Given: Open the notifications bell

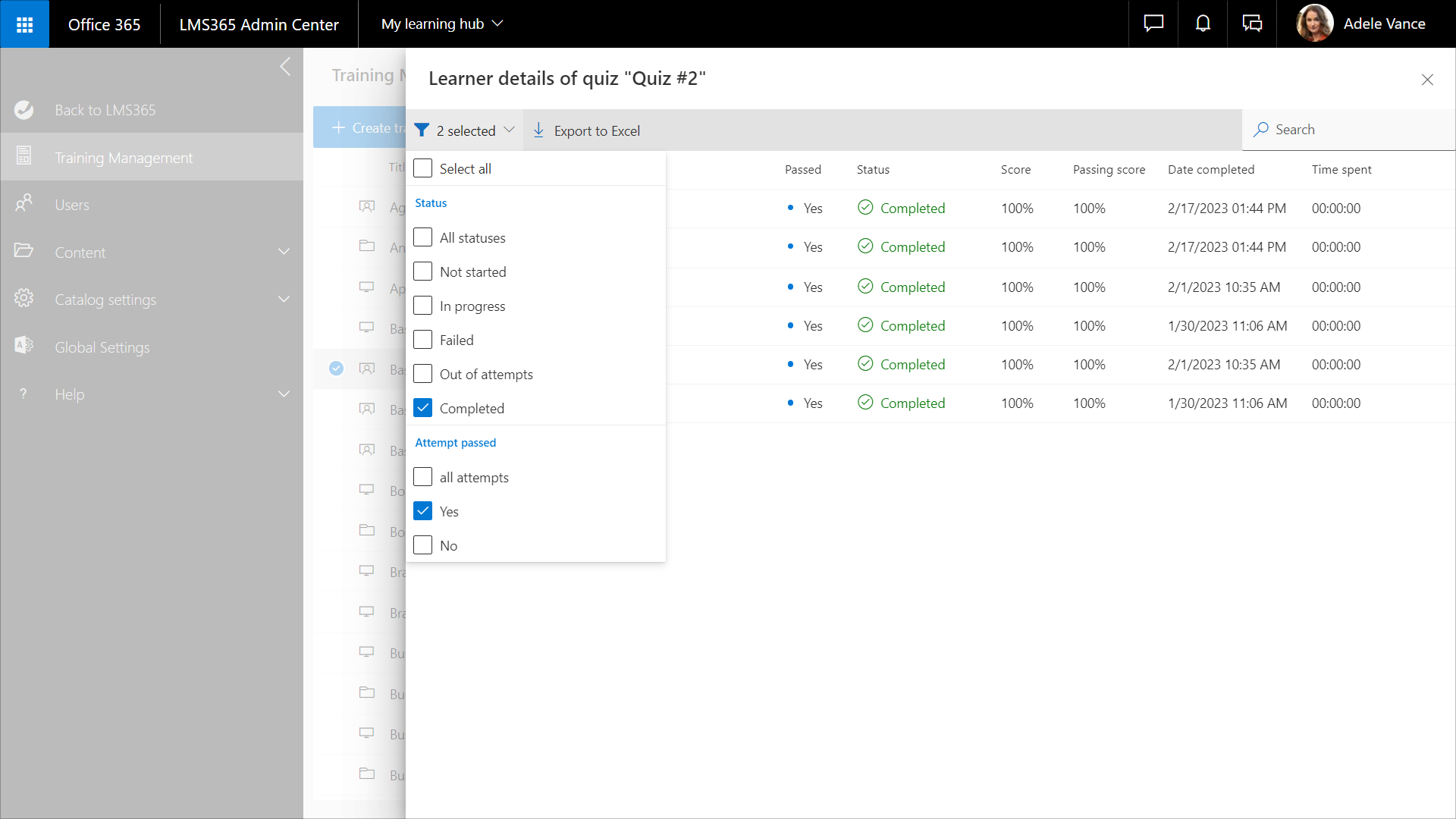Looking at the screenshot, I should point(1203,24).
